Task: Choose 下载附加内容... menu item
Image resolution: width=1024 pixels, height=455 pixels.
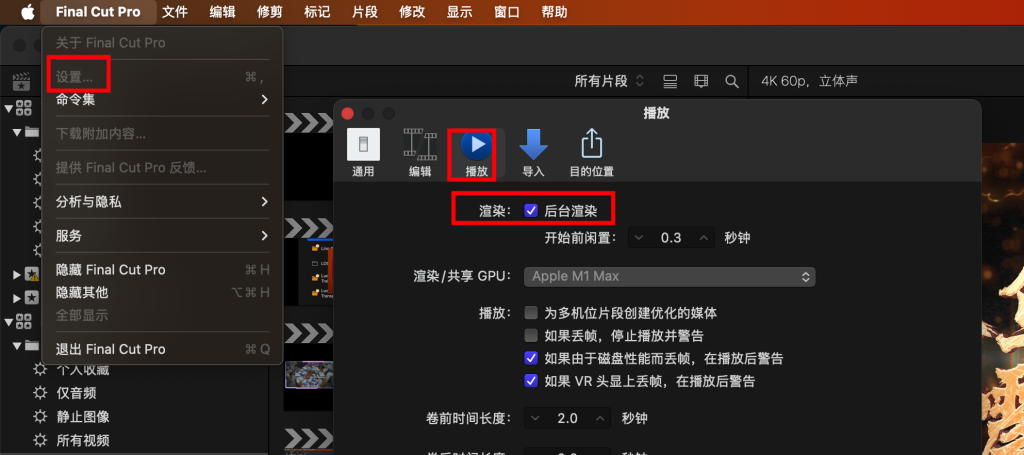Action: [162, 134]
